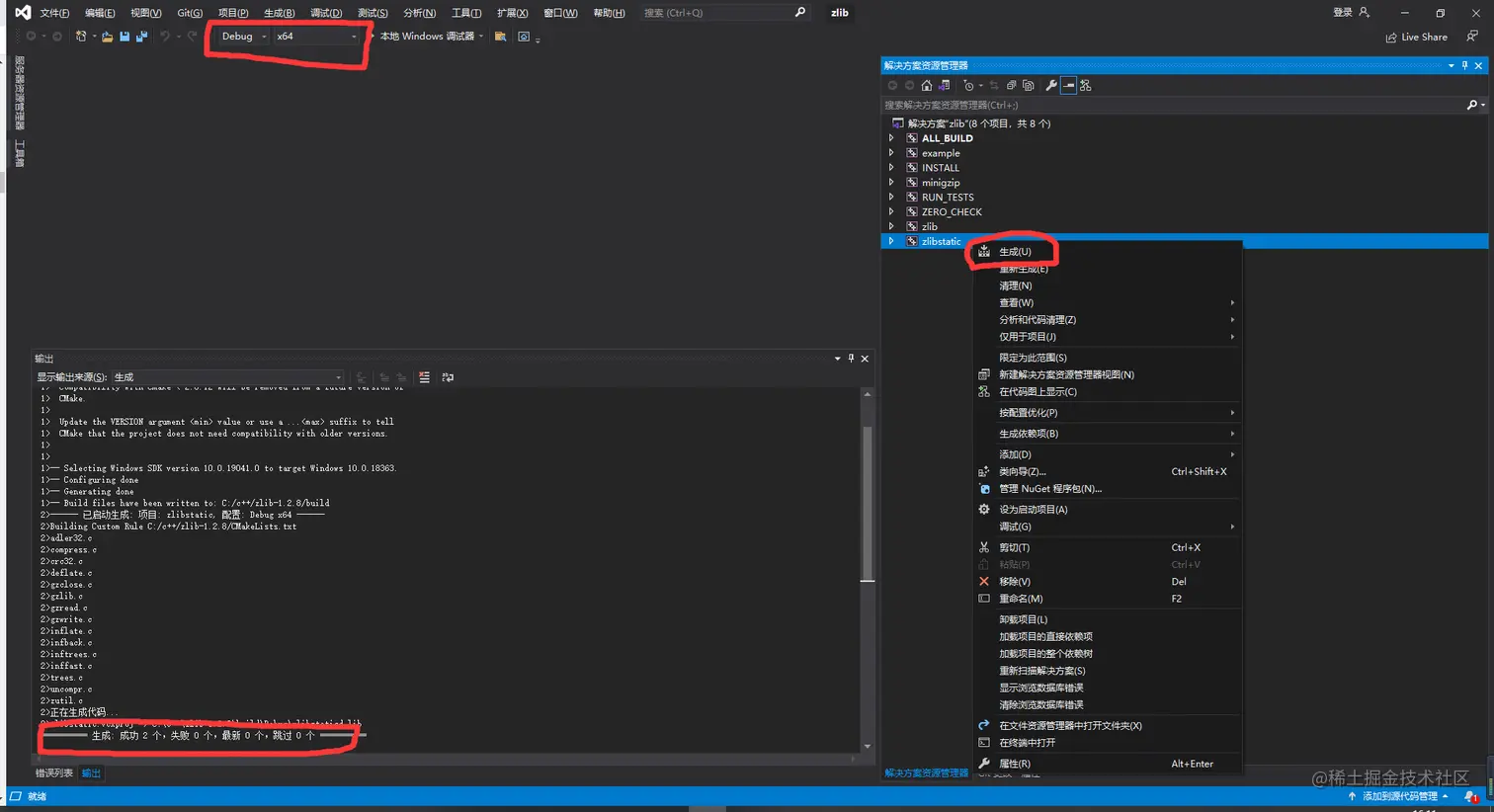
Task: Select the 解决方案"zlib" root node
Action: click(x=978, y=123)
